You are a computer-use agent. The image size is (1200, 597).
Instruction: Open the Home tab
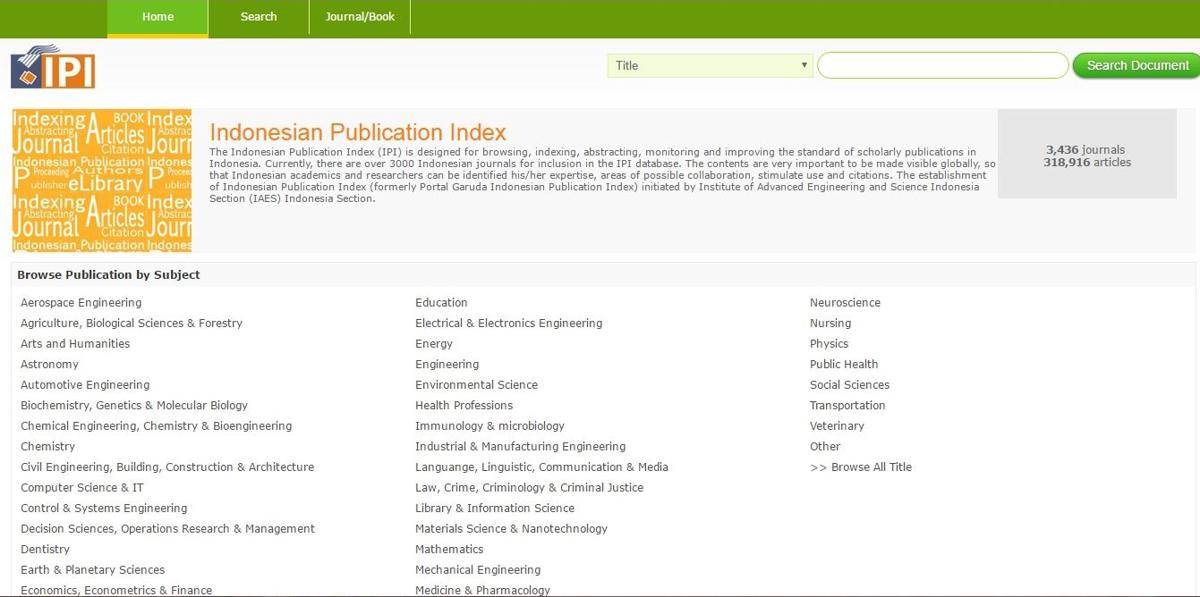(x=158, y=17)
